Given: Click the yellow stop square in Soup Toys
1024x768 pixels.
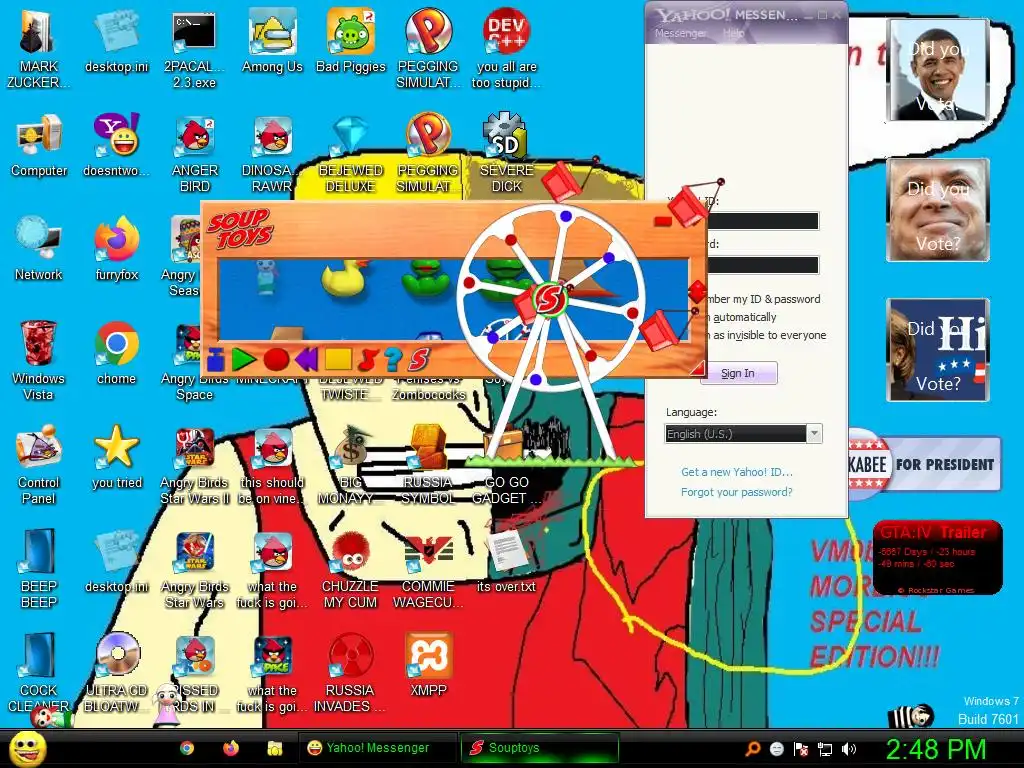Looking at the screenshot, I should [338, 359].
